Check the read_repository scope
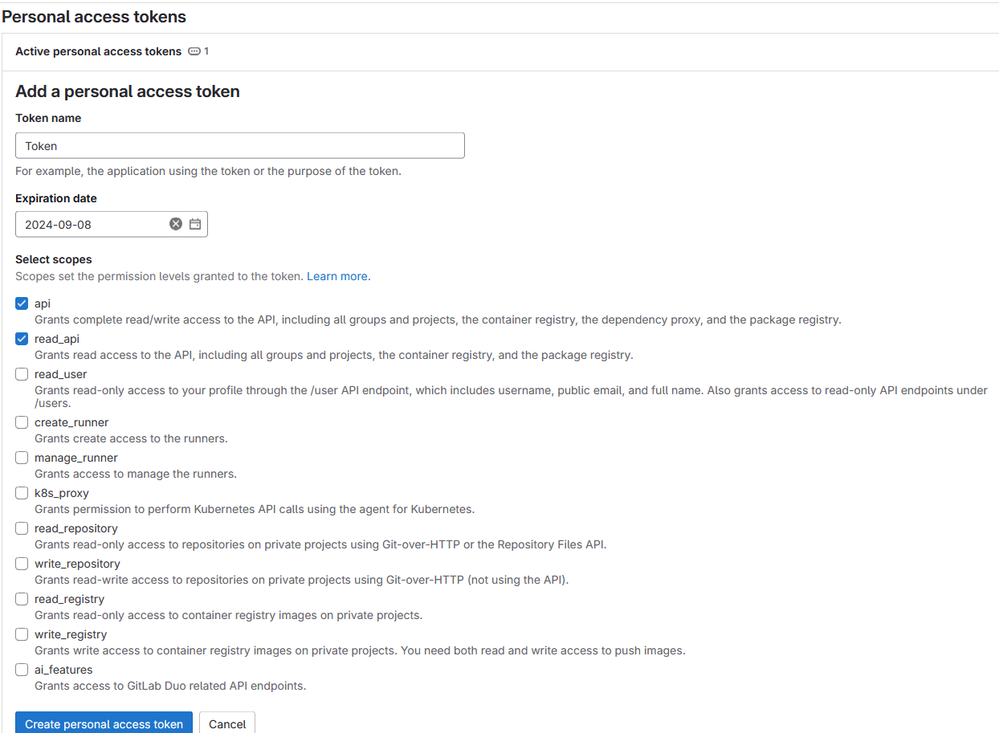This screenshot has height=733, width=999. (22, 528)
